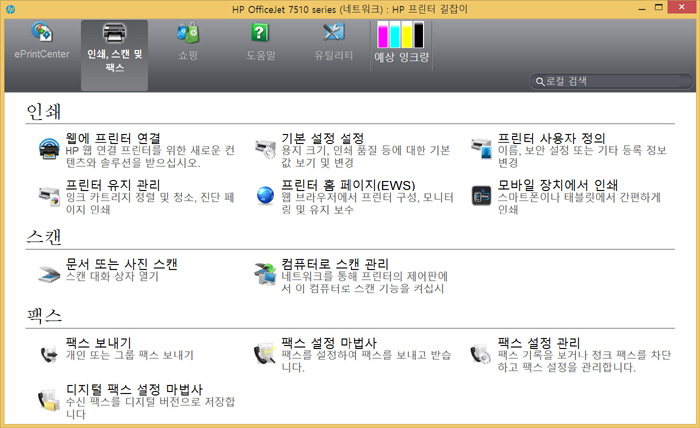700x428 pixels.
Task: Minimize the HP printer window
Action: (x=642, y=8)
